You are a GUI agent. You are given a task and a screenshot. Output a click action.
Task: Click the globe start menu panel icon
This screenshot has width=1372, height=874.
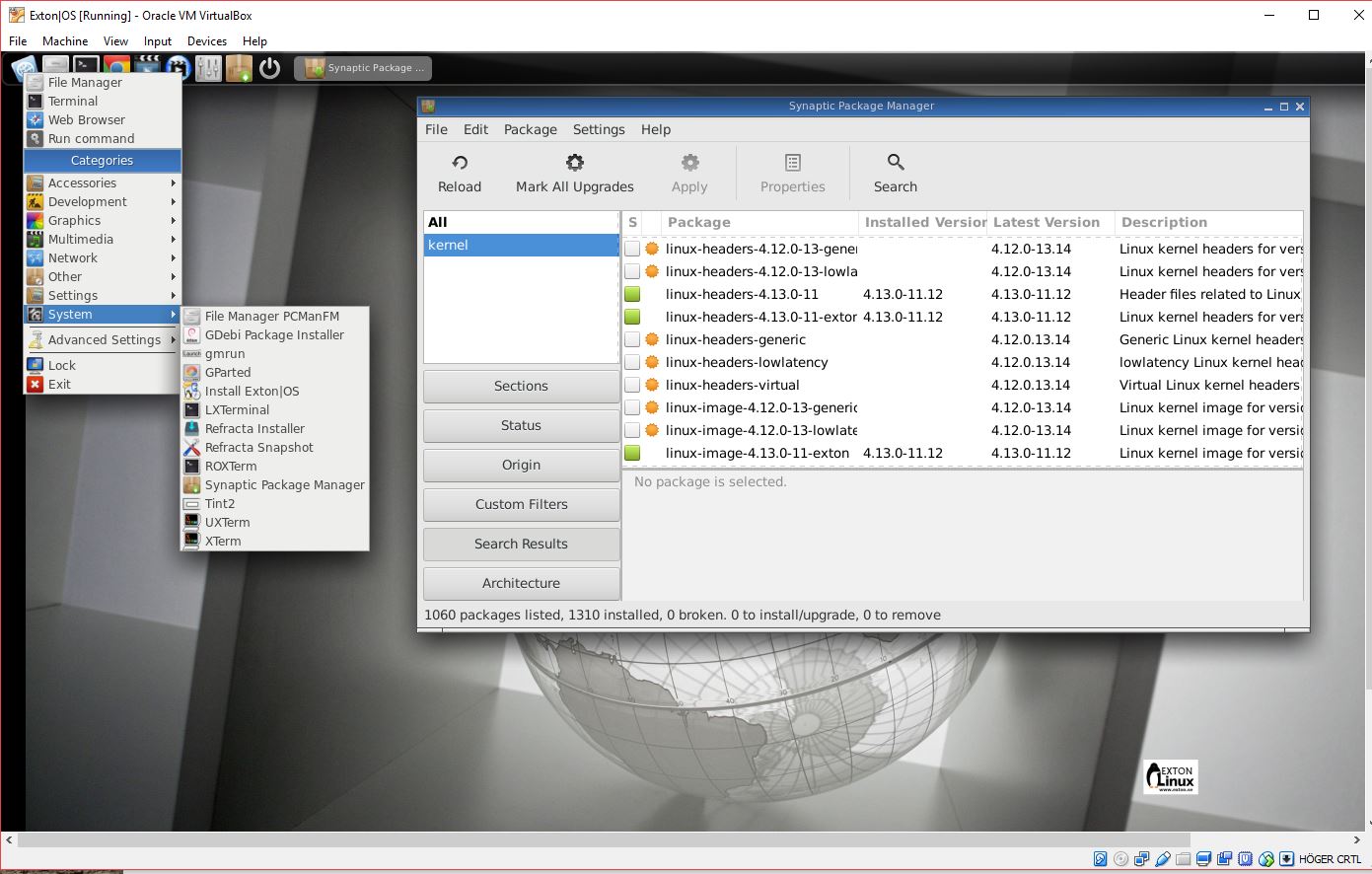click(x=25, y=67)
